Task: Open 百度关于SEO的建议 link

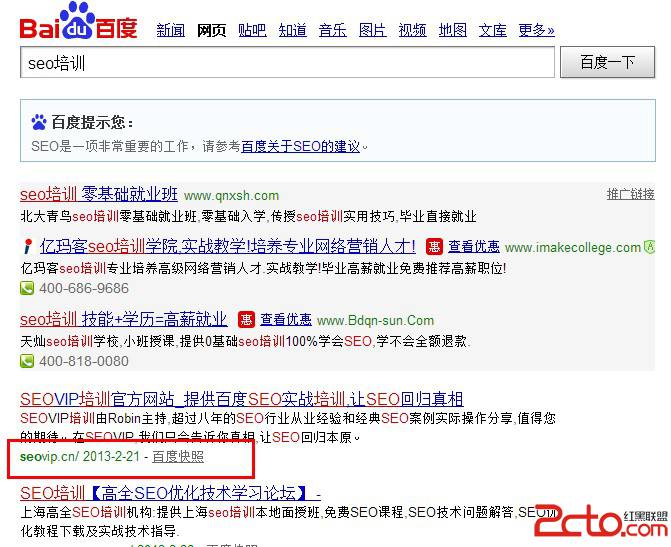Action: (300, 146)
